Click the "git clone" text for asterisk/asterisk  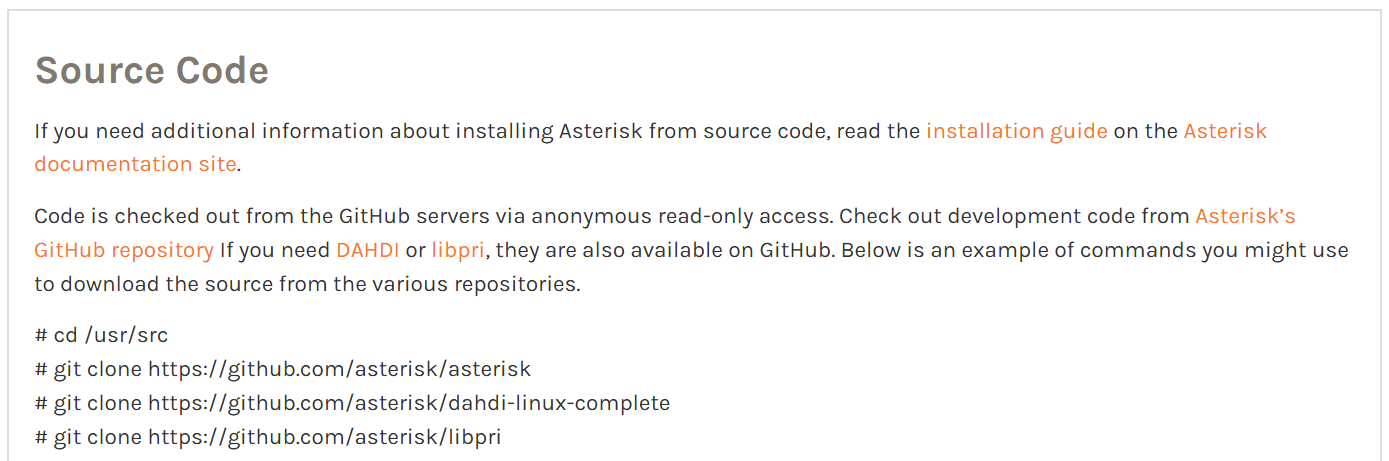point(98,369)
